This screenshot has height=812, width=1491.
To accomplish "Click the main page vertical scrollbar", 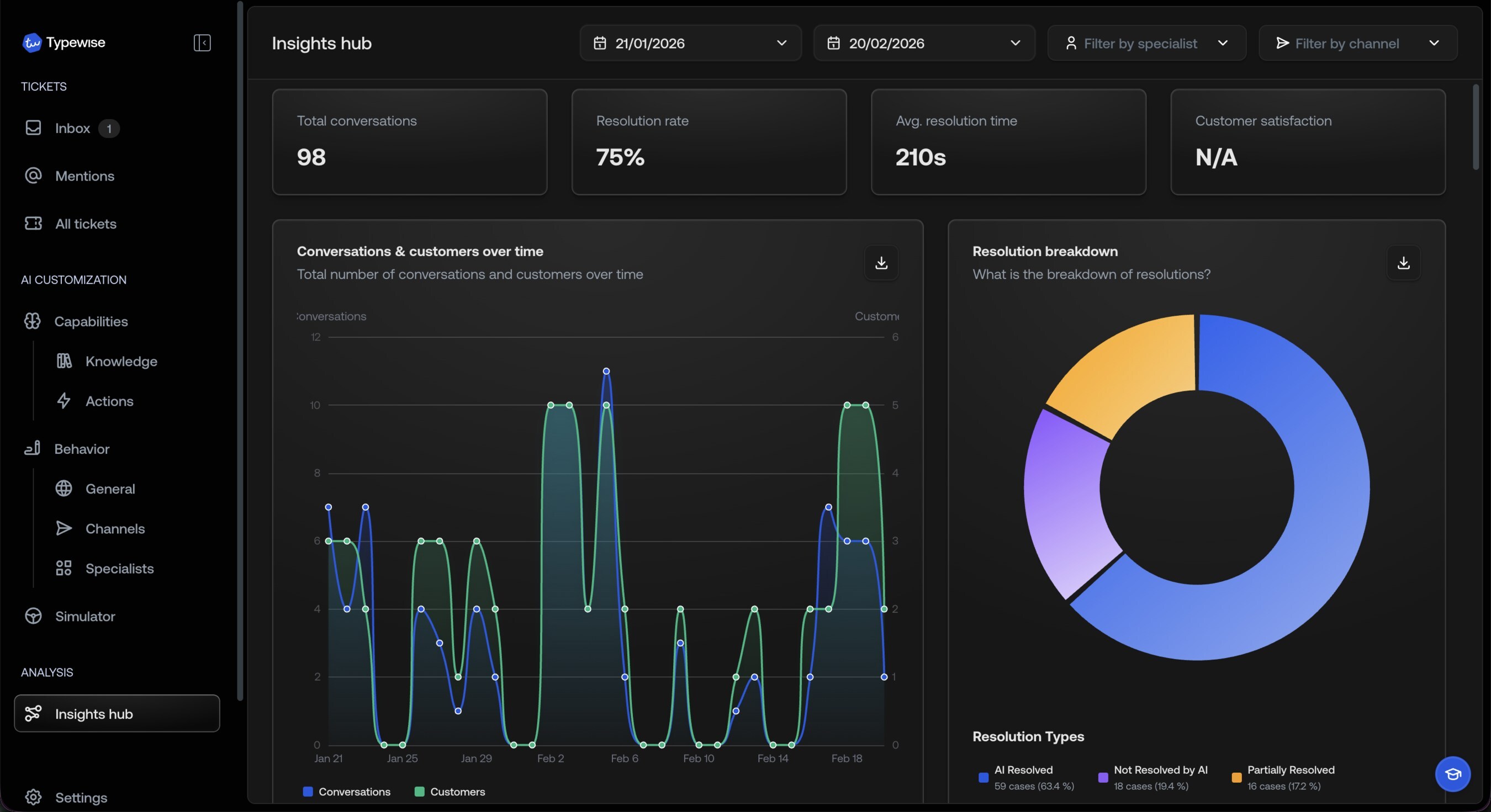I will pyautogui.click(x=1476, y=128).
